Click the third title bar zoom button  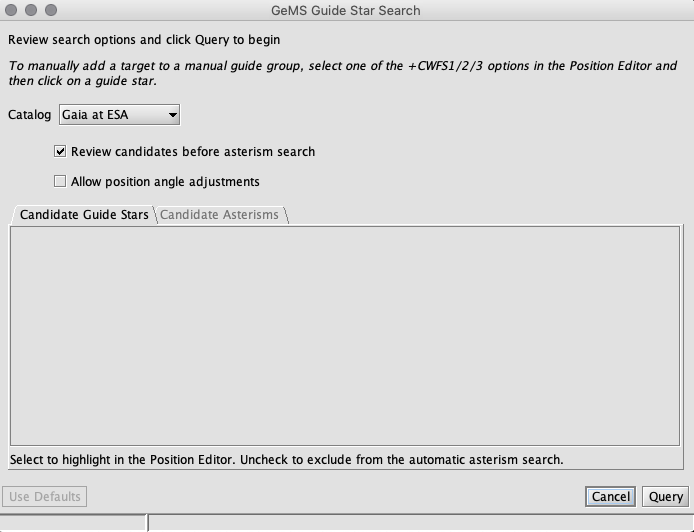tap(51, 10)
